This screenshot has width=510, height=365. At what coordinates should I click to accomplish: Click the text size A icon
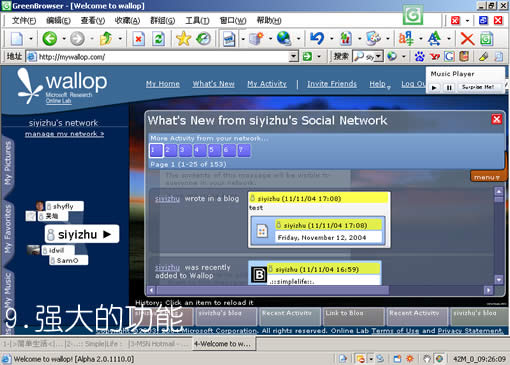(434, 39)
